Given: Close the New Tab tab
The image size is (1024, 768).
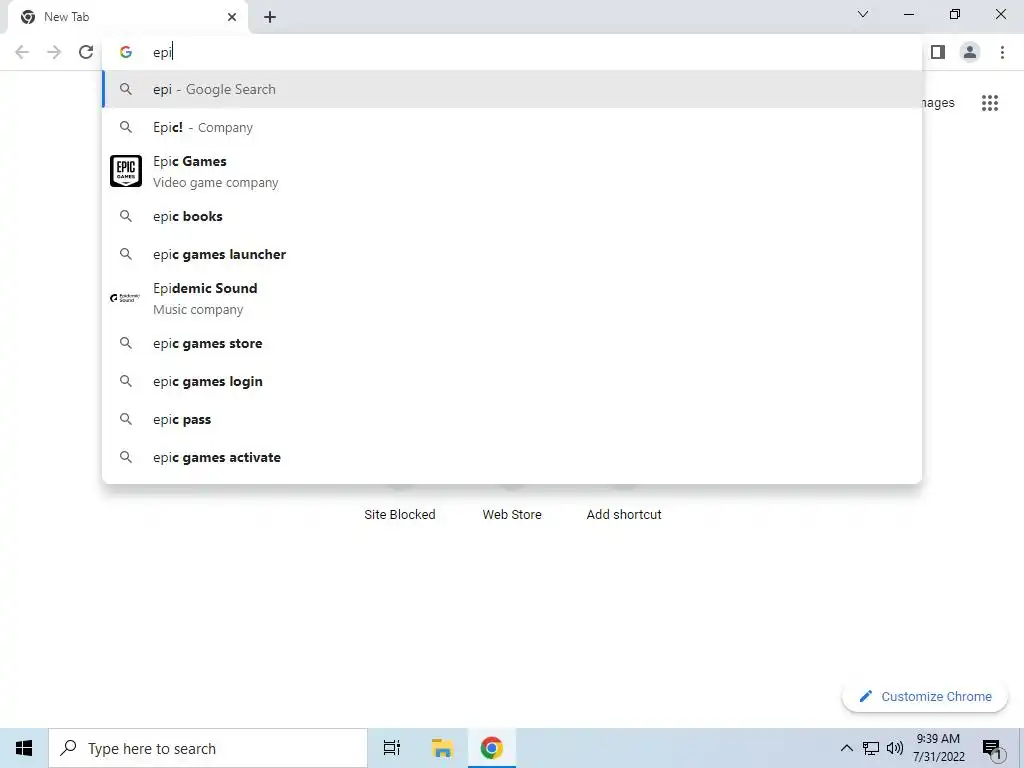Looking at the screenshot, I should 232,17.
